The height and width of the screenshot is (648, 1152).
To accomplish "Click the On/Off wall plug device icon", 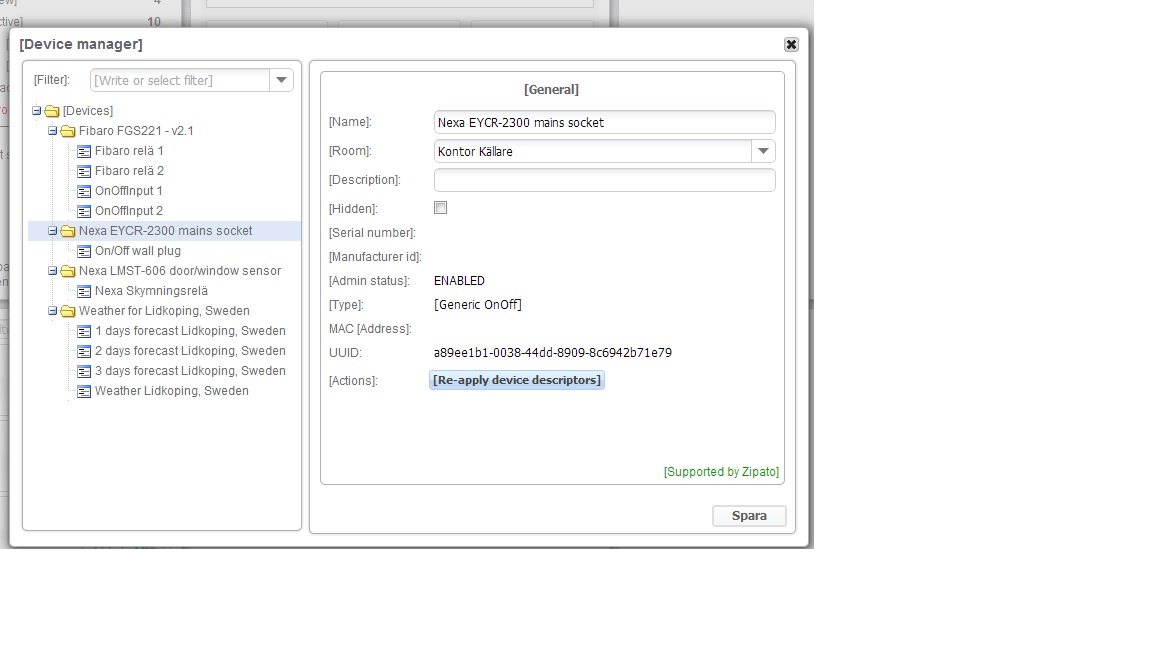I will tap(84, 251).
